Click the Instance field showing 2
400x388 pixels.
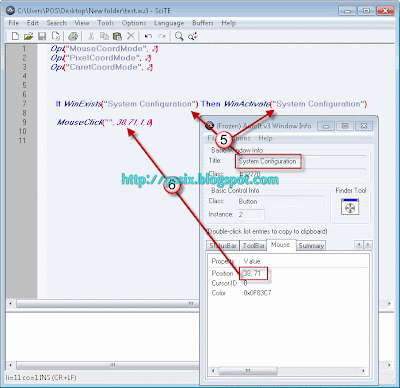(x=250, y=214)
